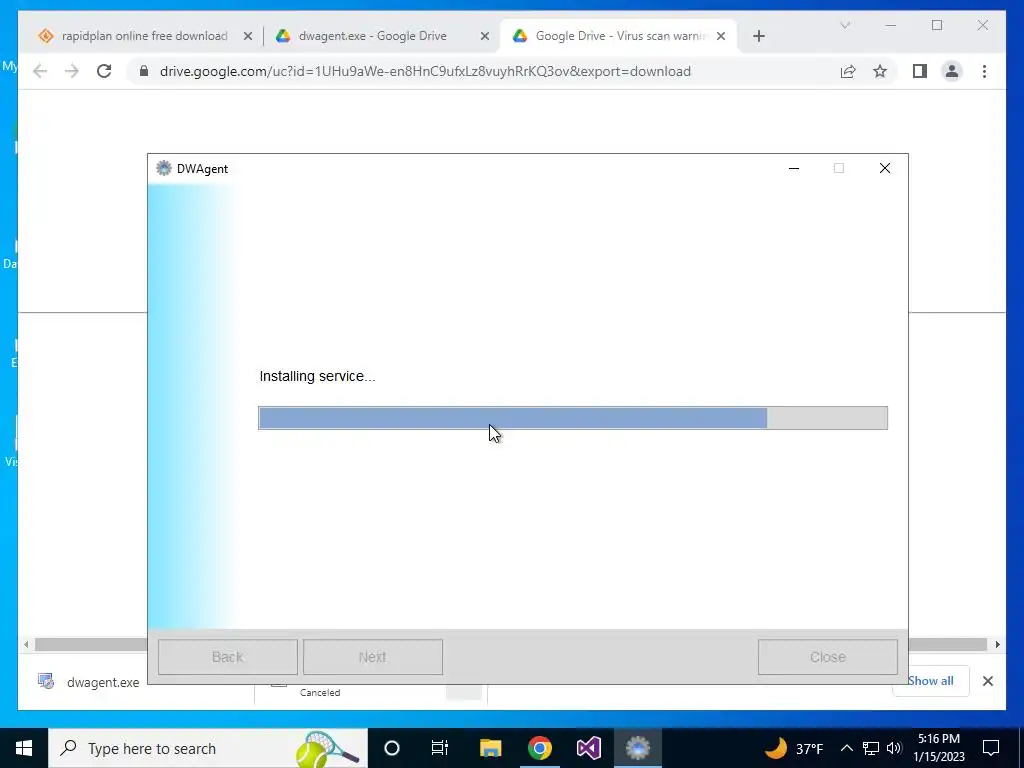Open Visual Studio from taskbar
The image size is (1024, 768).
coord(588,748)
